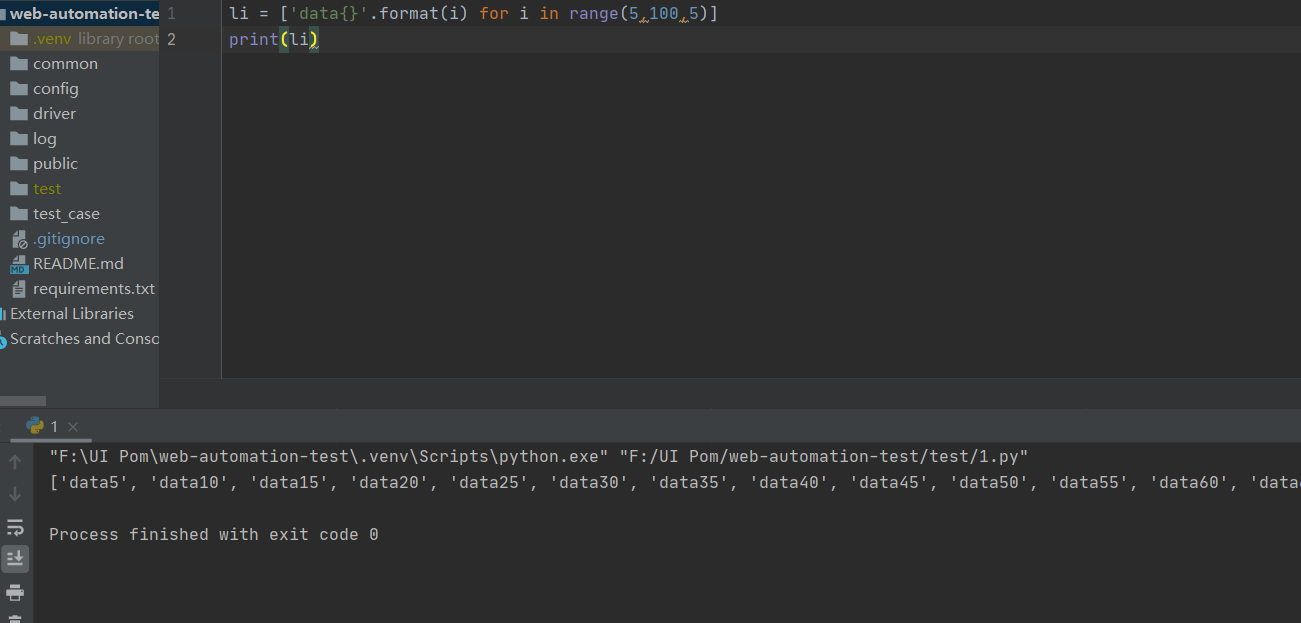
Task: Select the test folder in project tree
Action: pos(46,189)
